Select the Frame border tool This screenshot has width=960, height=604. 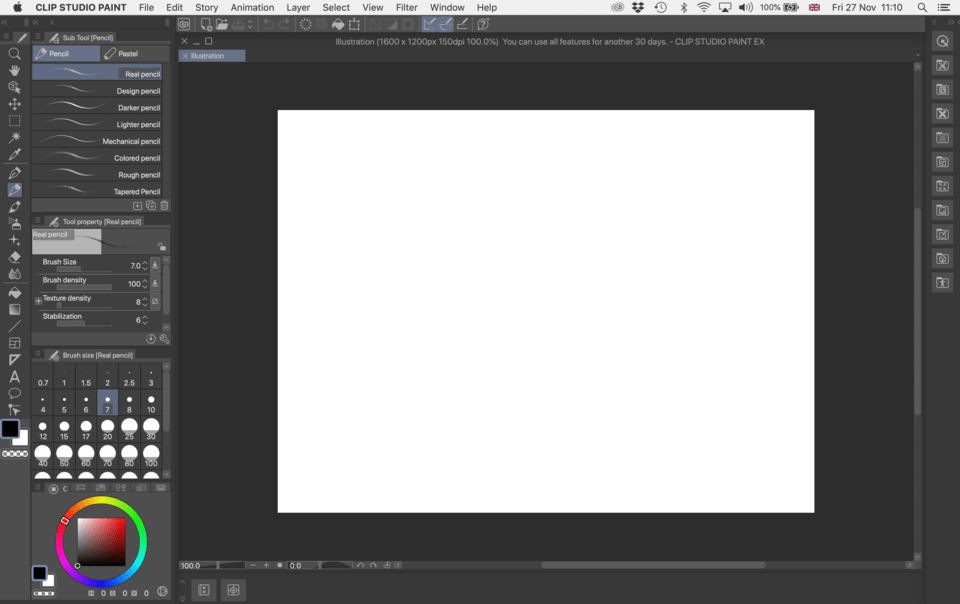tap(15, 343)
